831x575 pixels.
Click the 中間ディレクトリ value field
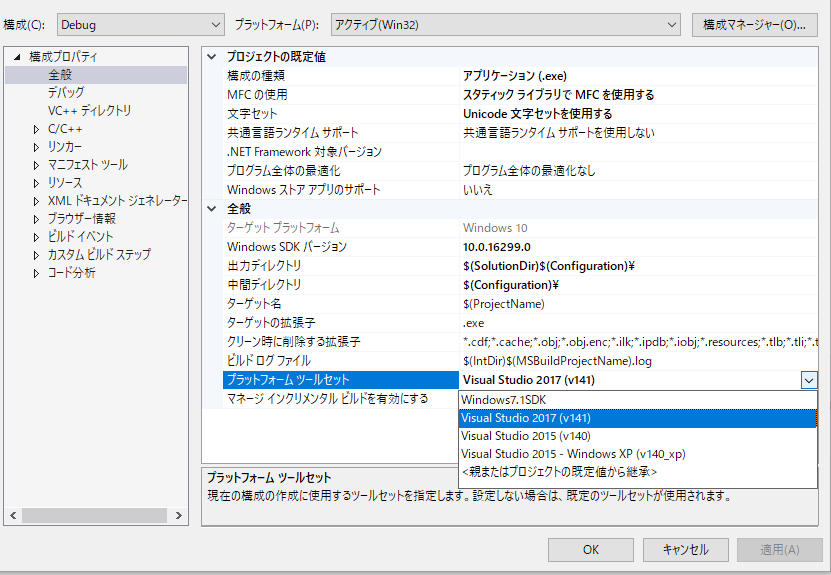pos(638,285)
